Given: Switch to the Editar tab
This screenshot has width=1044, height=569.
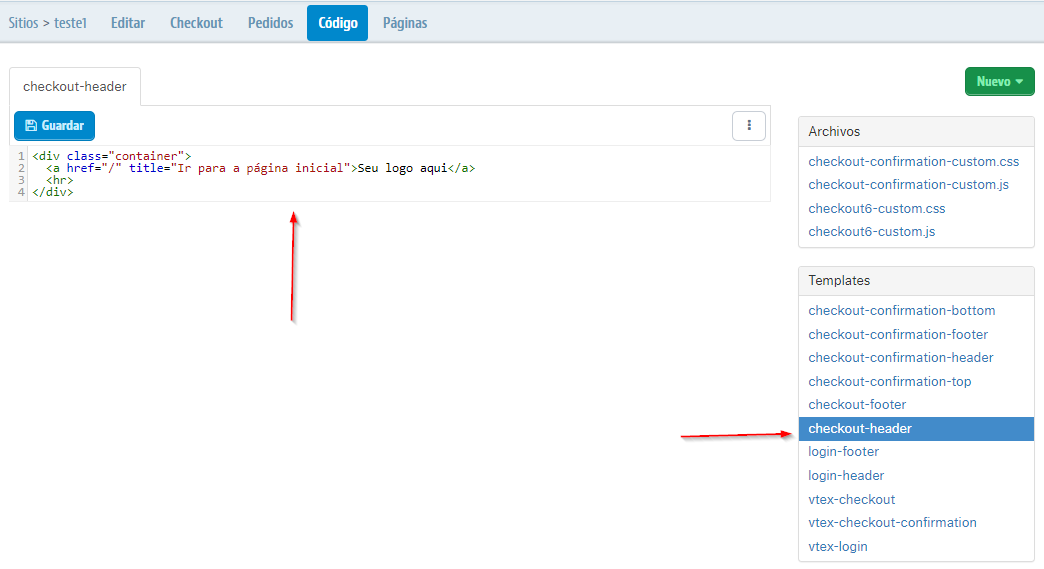Looking at the screenshot, I should click(x=128, y=23).
